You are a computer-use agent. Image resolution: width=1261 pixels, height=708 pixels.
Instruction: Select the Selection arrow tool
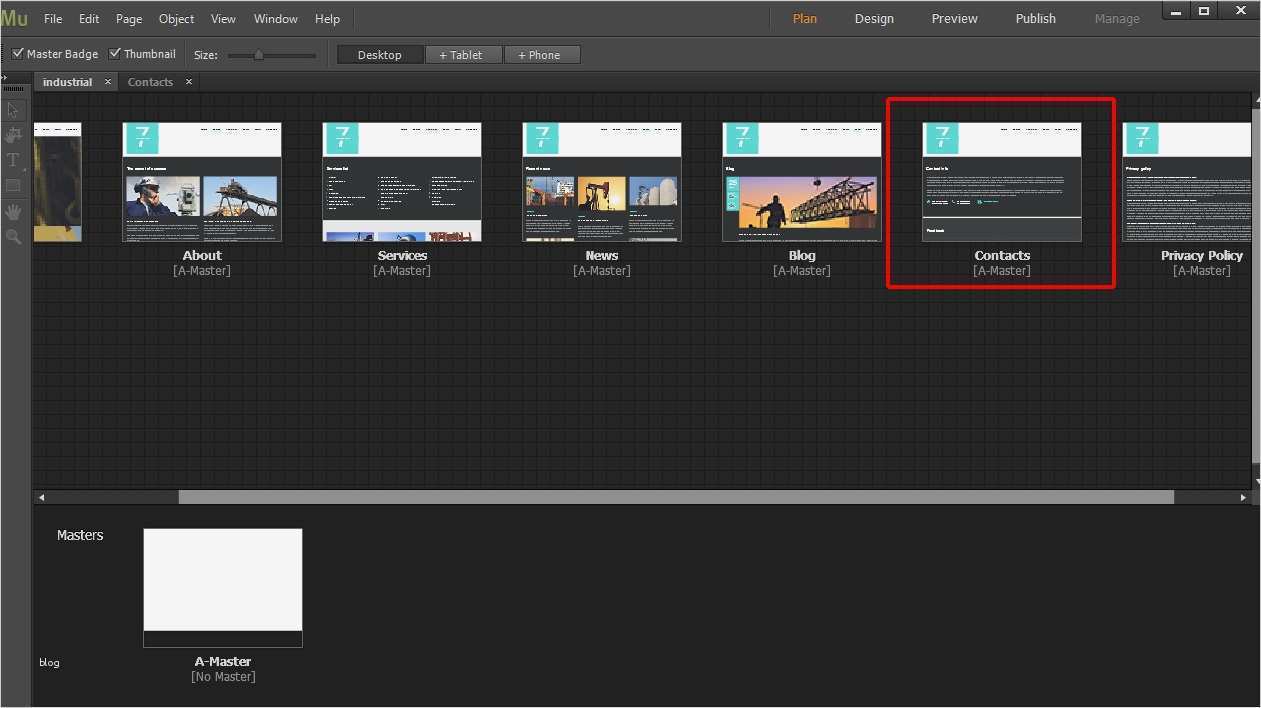(x=13, y=109)
